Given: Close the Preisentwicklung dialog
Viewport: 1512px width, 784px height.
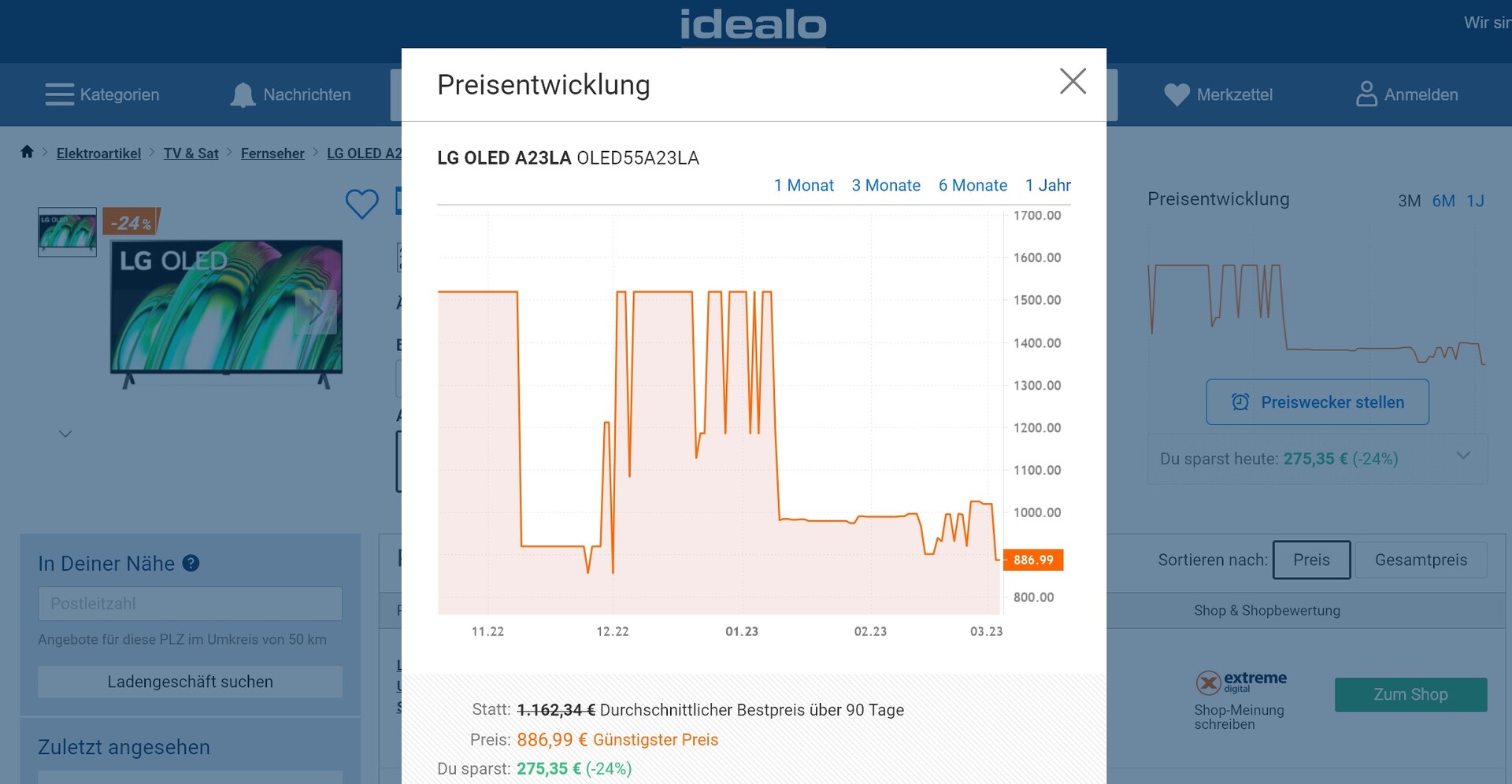Looking at the screenshot, I should 1073,81.
